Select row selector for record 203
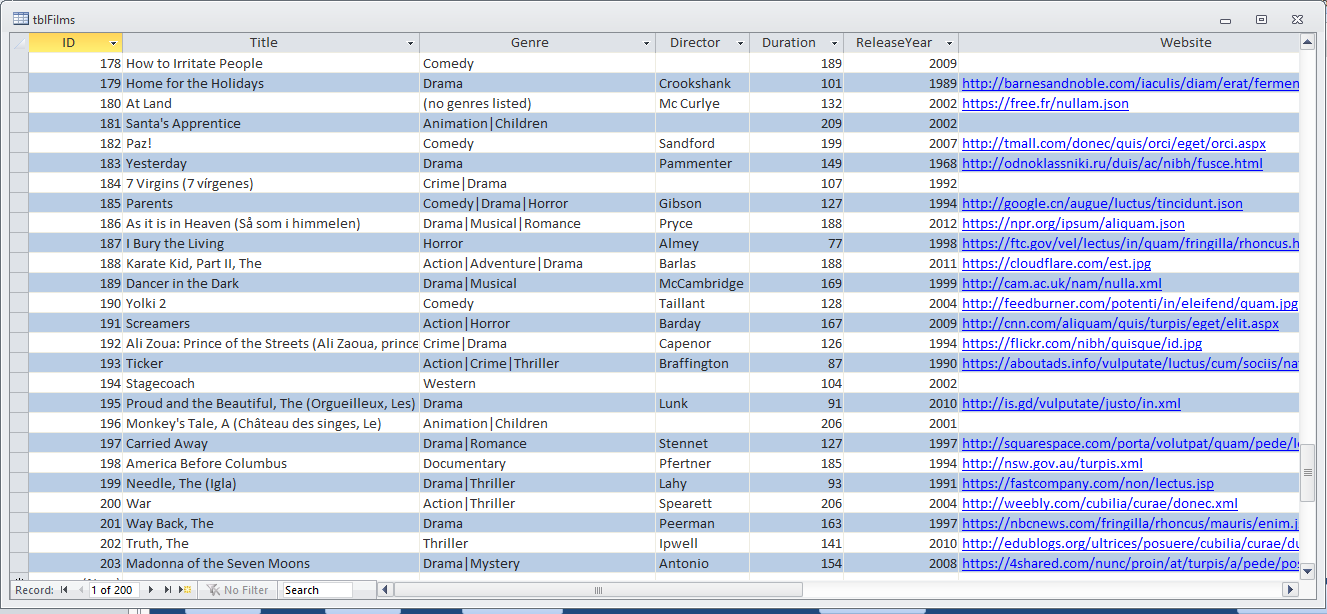The image size is (1327, 614). pyautogui.click(x=19, y=563)
